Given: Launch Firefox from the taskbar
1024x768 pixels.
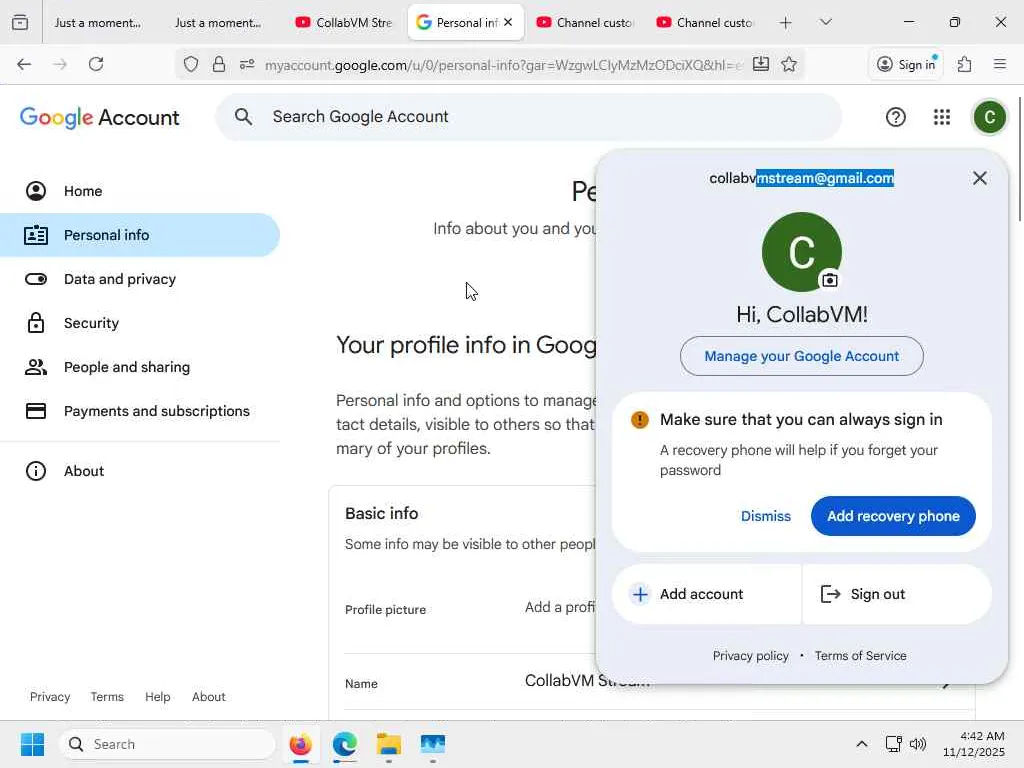Looking at the screenshot, I should 300,744.
